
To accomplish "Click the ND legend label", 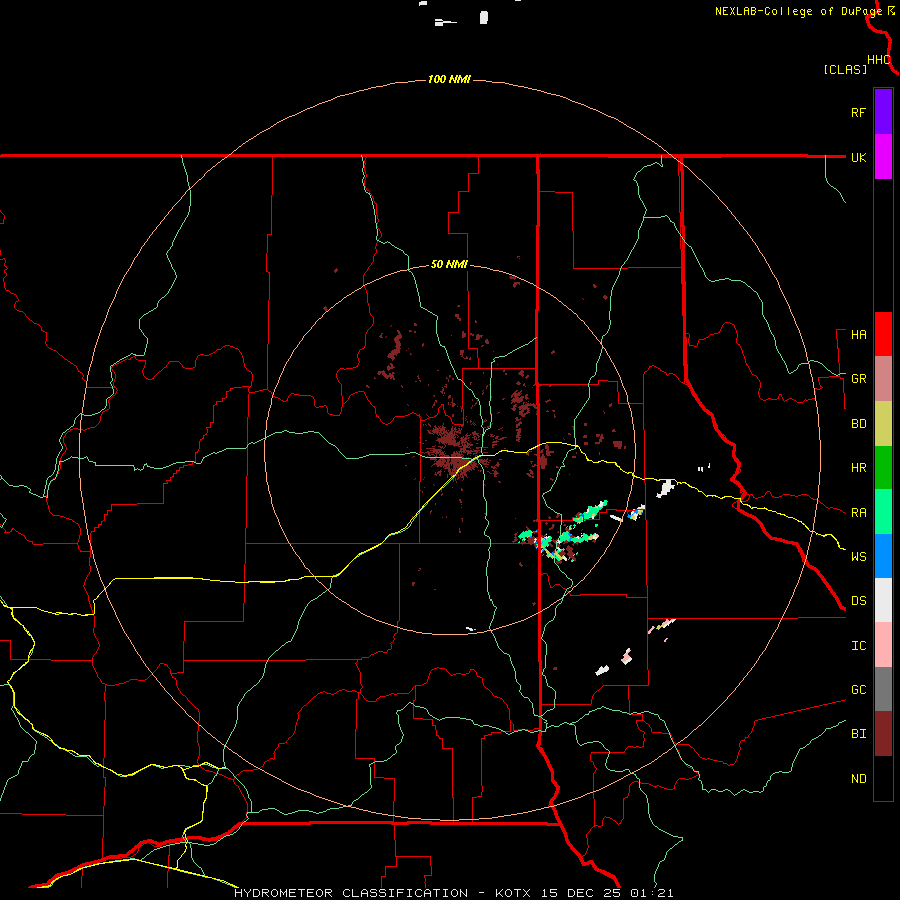I will pyautogui.click(x=859, y=779).
